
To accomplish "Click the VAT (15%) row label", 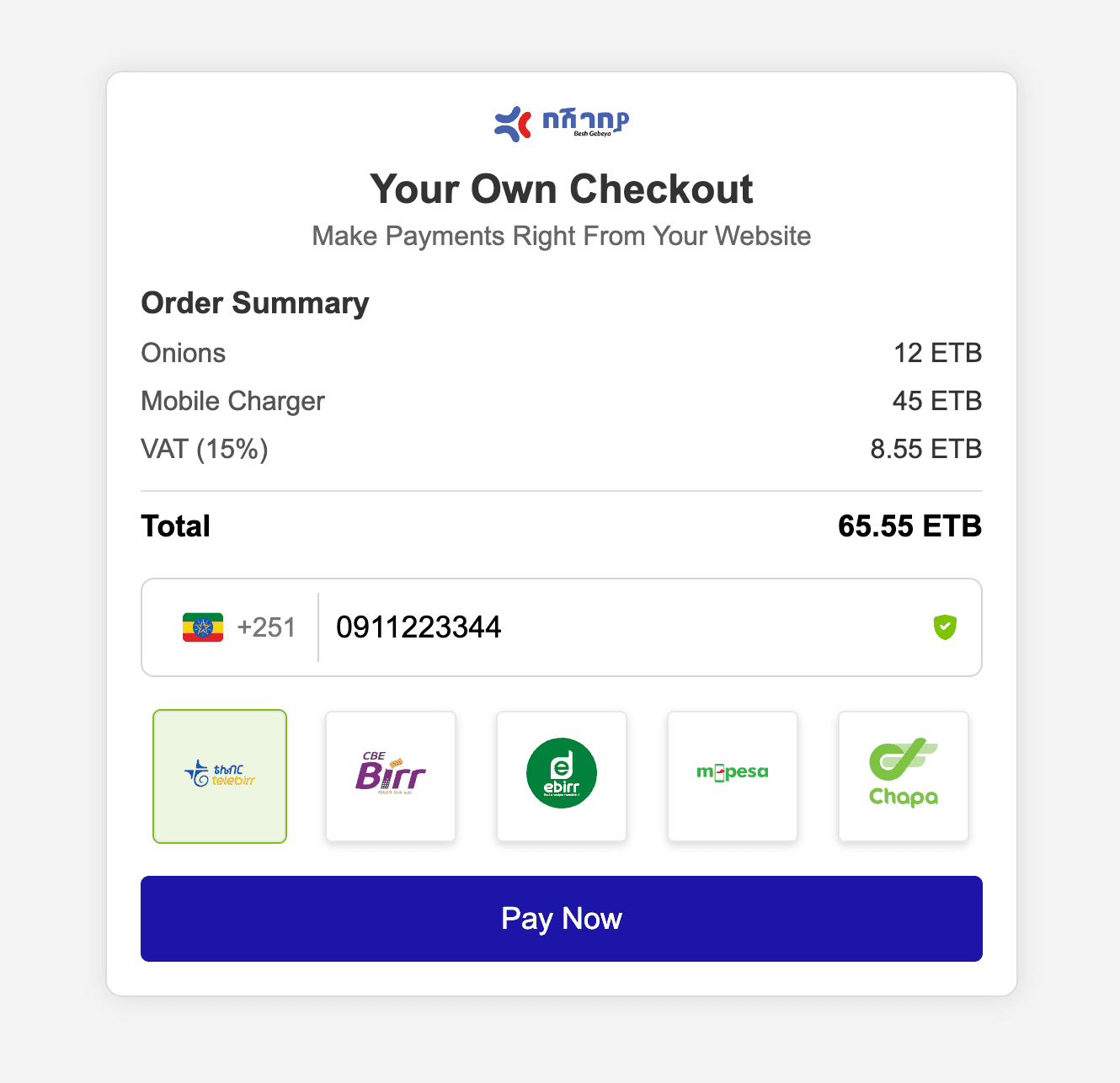I will pyautogui.click(x=205, y=449).
